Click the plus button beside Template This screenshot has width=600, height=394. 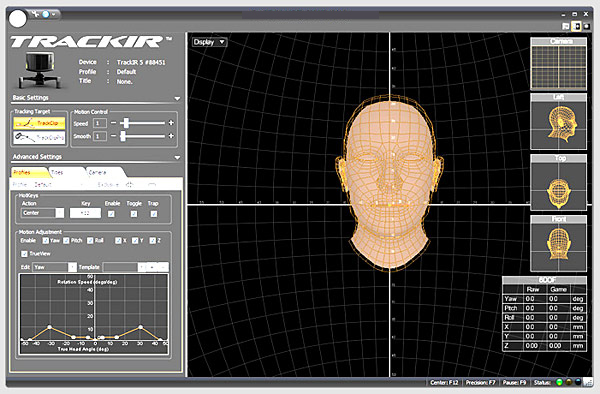click(x=152, y=267)
